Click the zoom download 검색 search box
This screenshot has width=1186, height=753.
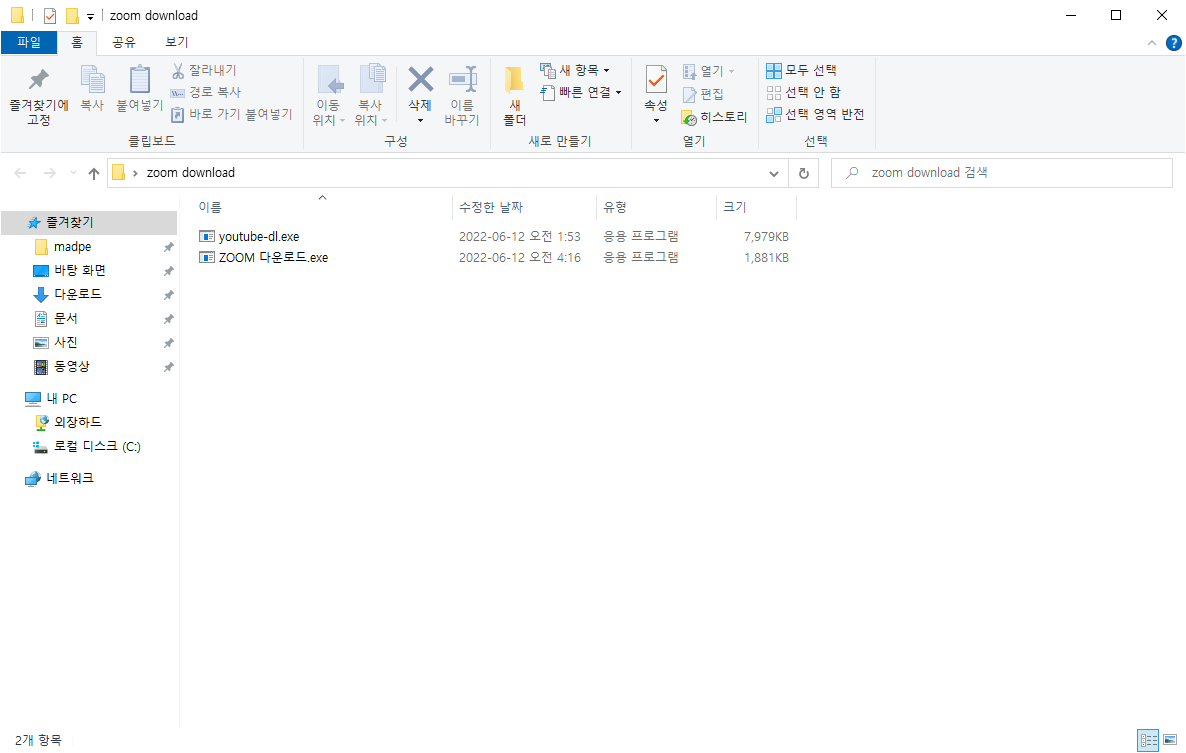[1001, 173]
